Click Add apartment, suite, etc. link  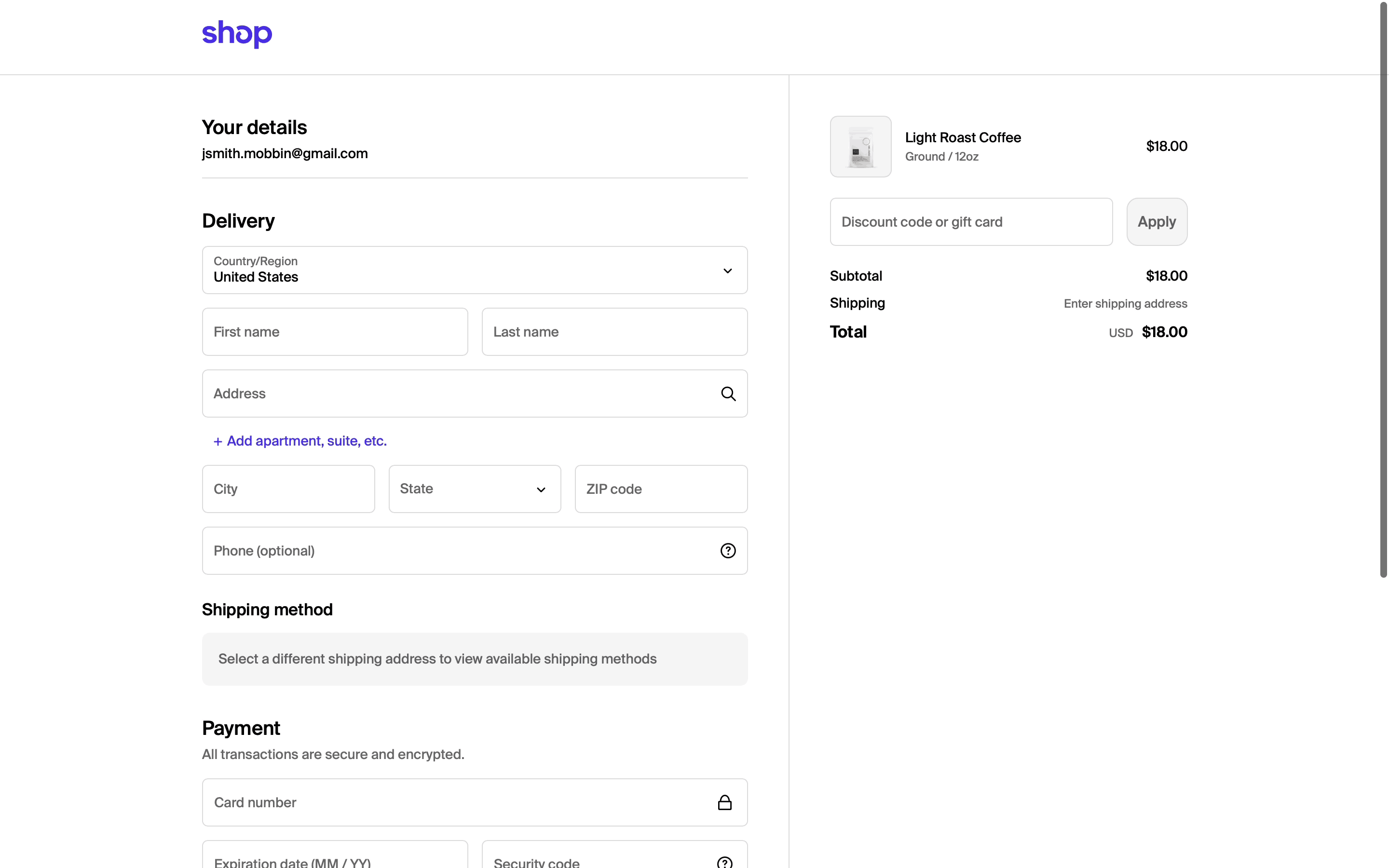click(x=307, y=441)
